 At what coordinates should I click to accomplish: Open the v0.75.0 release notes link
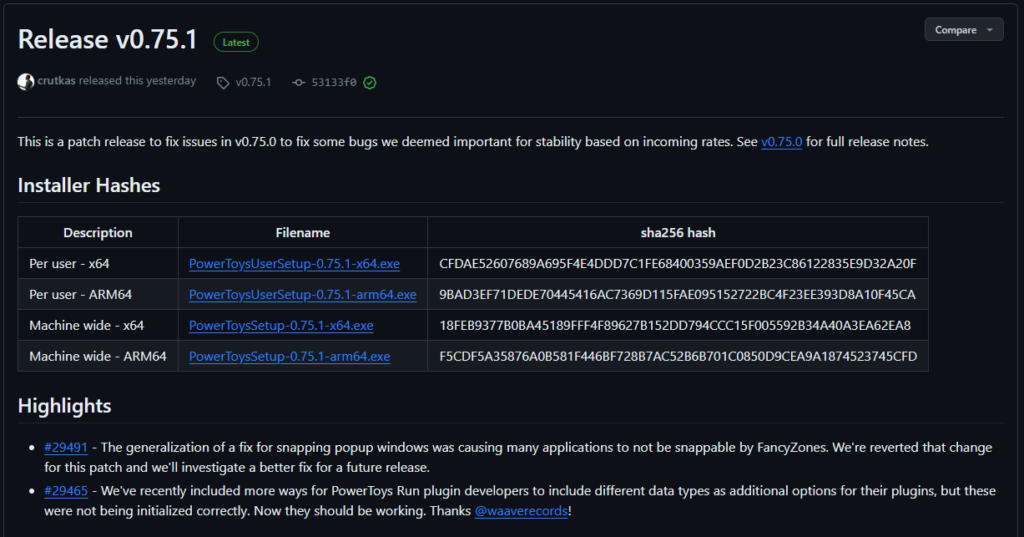point(781,142)
